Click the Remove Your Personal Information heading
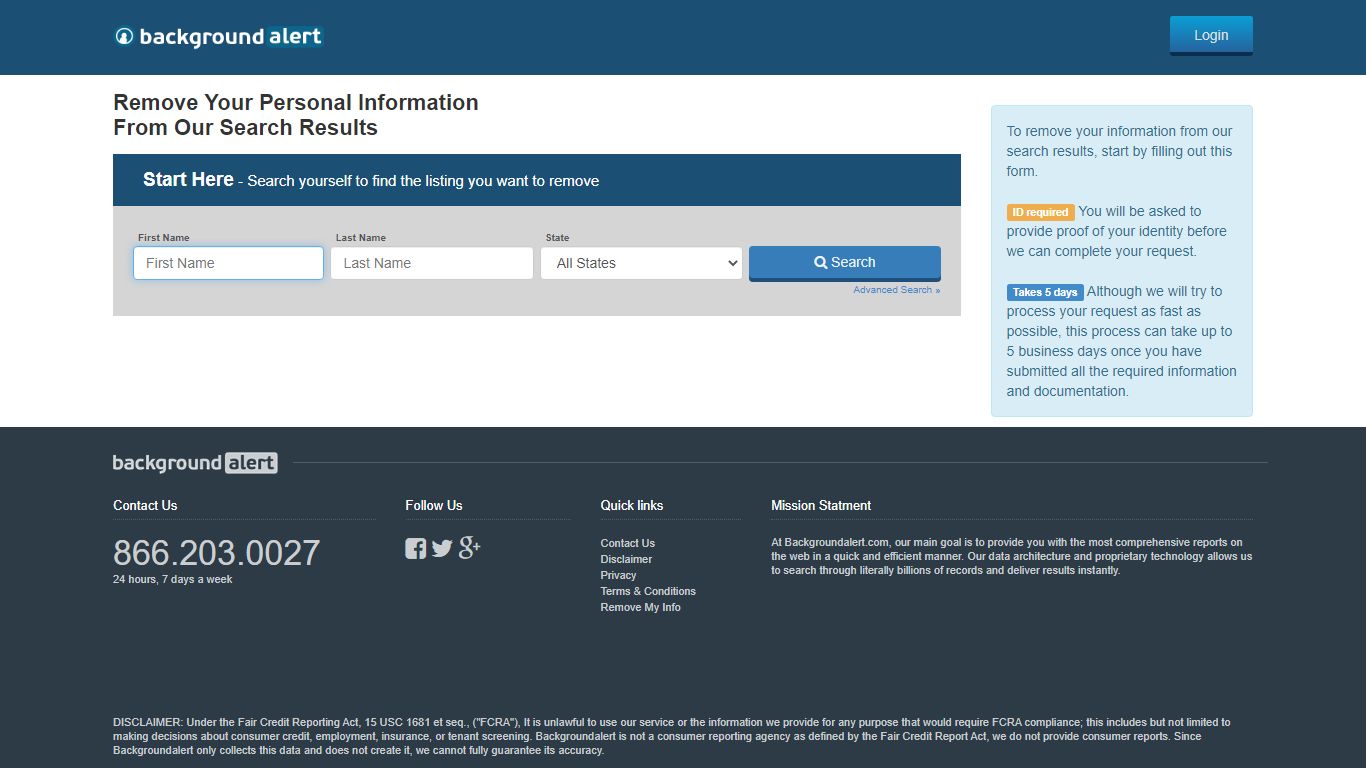 [296, 115]
